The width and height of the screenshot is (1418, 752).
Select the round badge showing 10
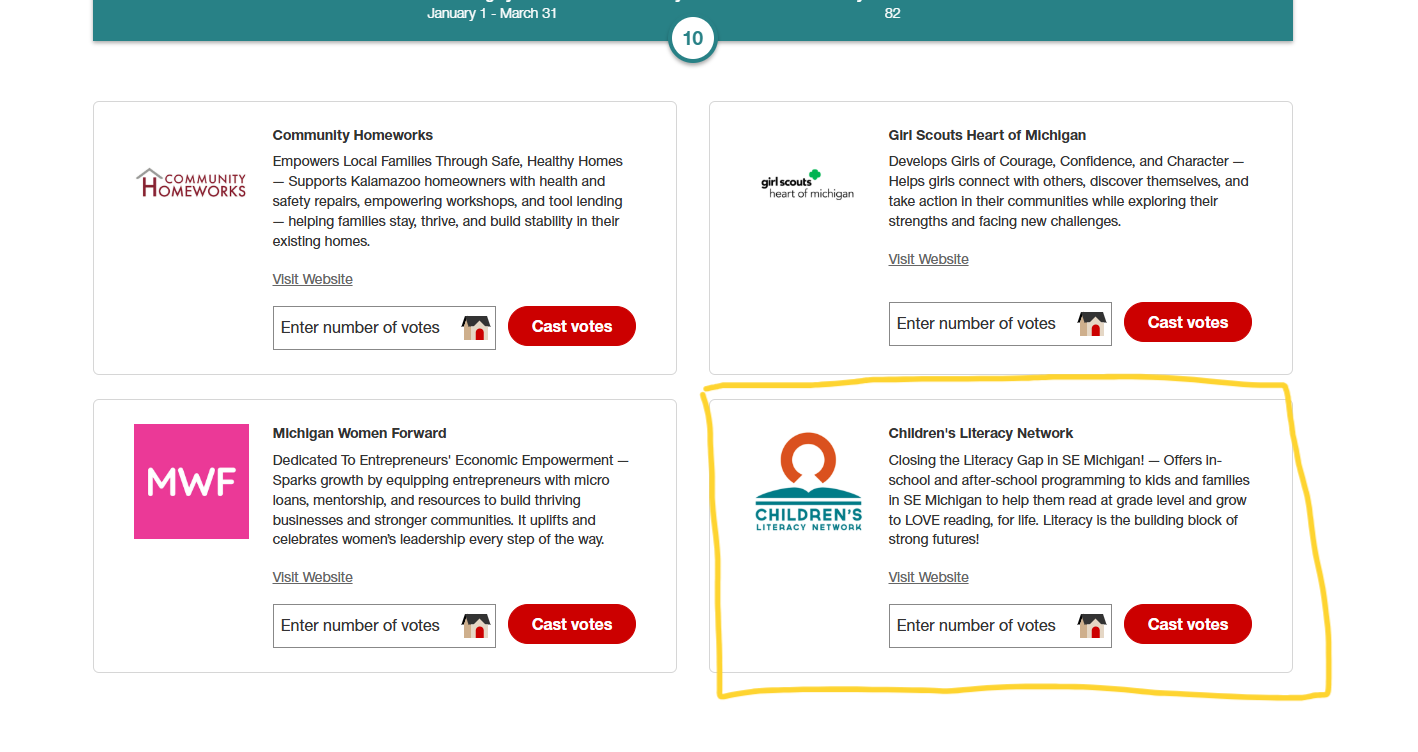693,39
